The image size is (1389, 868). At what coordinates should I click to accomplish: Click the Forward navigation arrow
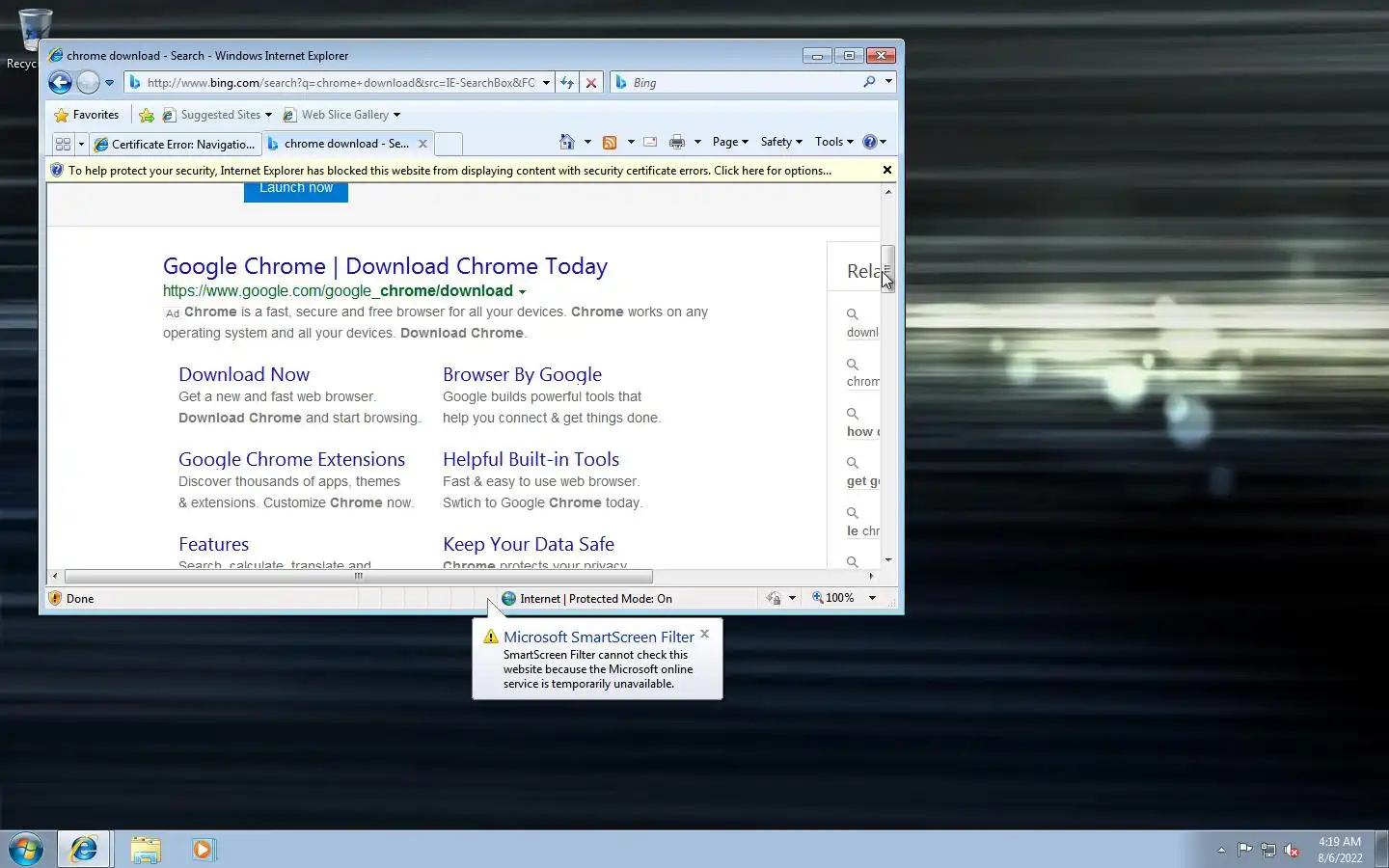[x=88, y=83]
